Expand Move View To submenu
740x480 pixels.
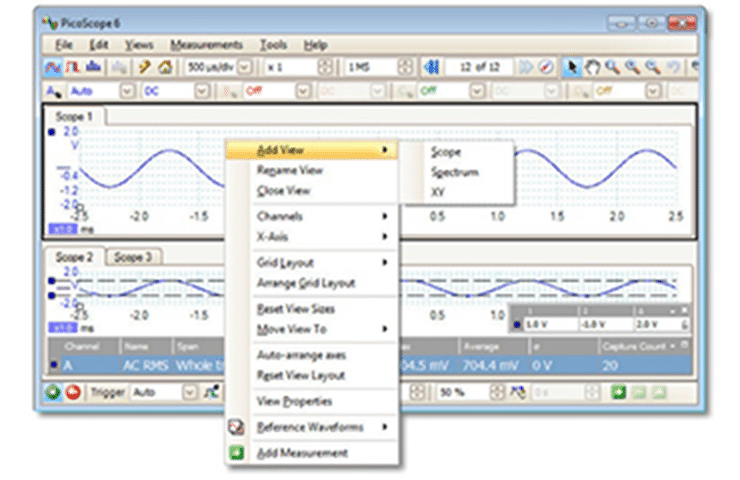click(324, 328)
